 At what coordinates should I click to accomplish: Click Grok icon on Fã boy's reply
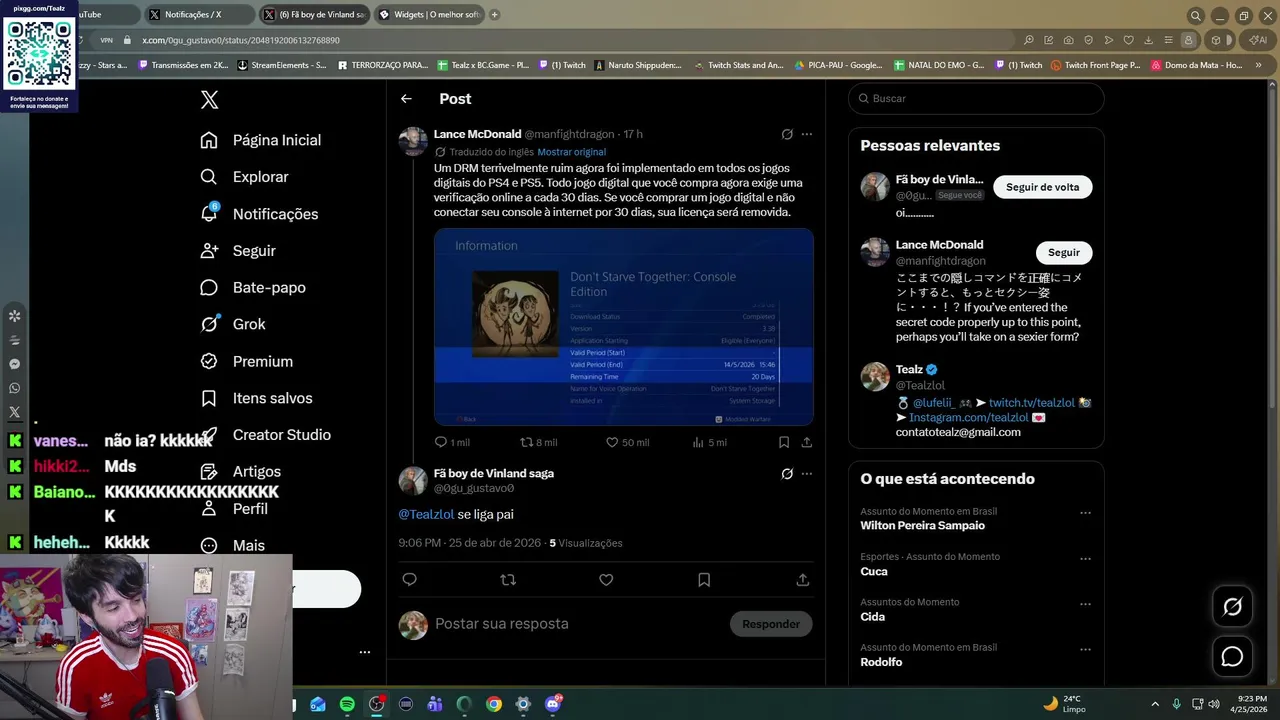pos(787,474)
